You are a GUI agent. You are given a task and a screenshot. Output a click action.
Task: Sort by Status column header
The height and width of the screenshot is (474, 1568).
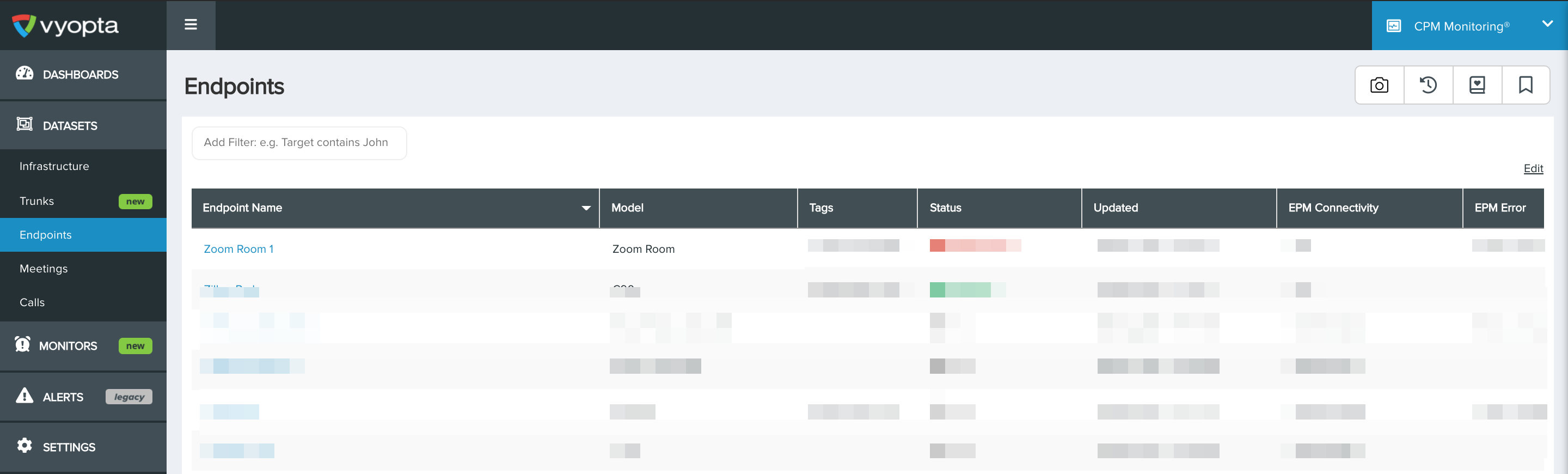999,208
